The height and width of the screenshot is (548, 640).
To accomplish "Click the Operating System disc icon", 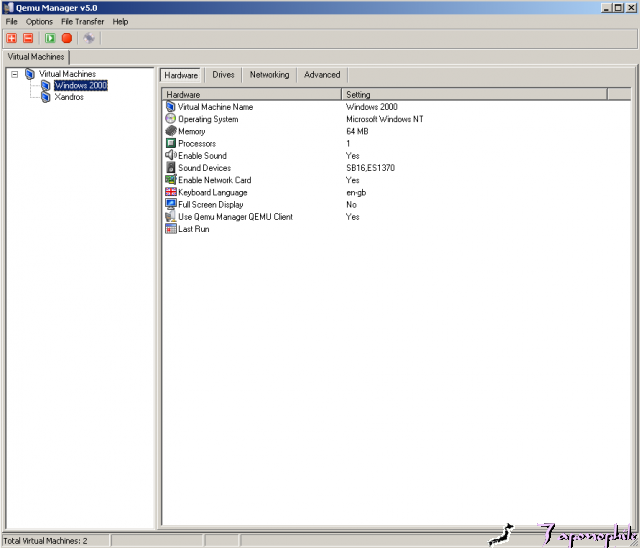I will (x=171, y=119).
